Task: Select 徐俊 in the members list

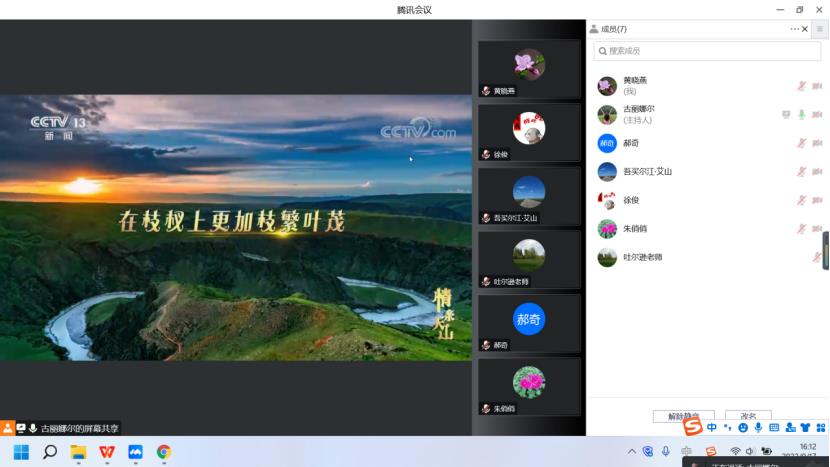Action: point(630,200)
